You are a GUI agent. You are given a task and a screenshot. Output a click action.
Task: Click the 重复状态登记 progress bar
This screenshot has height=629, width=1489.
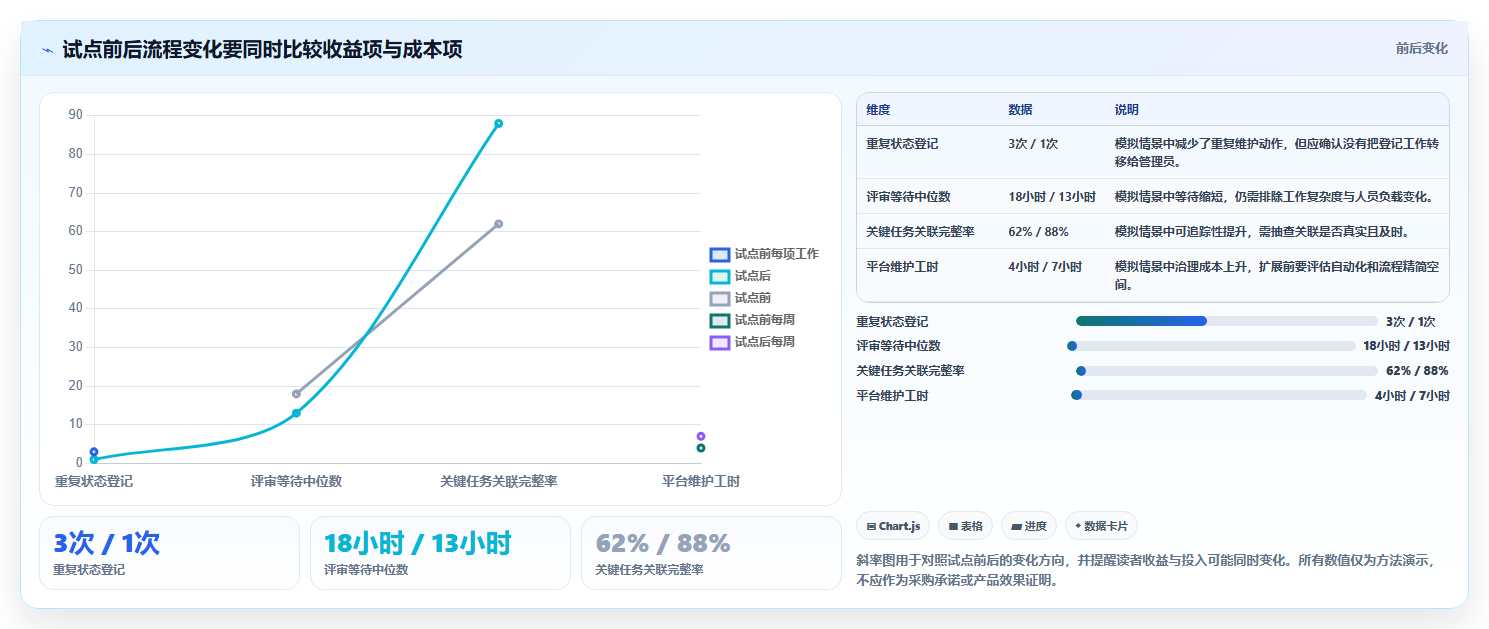(1226, 321)
